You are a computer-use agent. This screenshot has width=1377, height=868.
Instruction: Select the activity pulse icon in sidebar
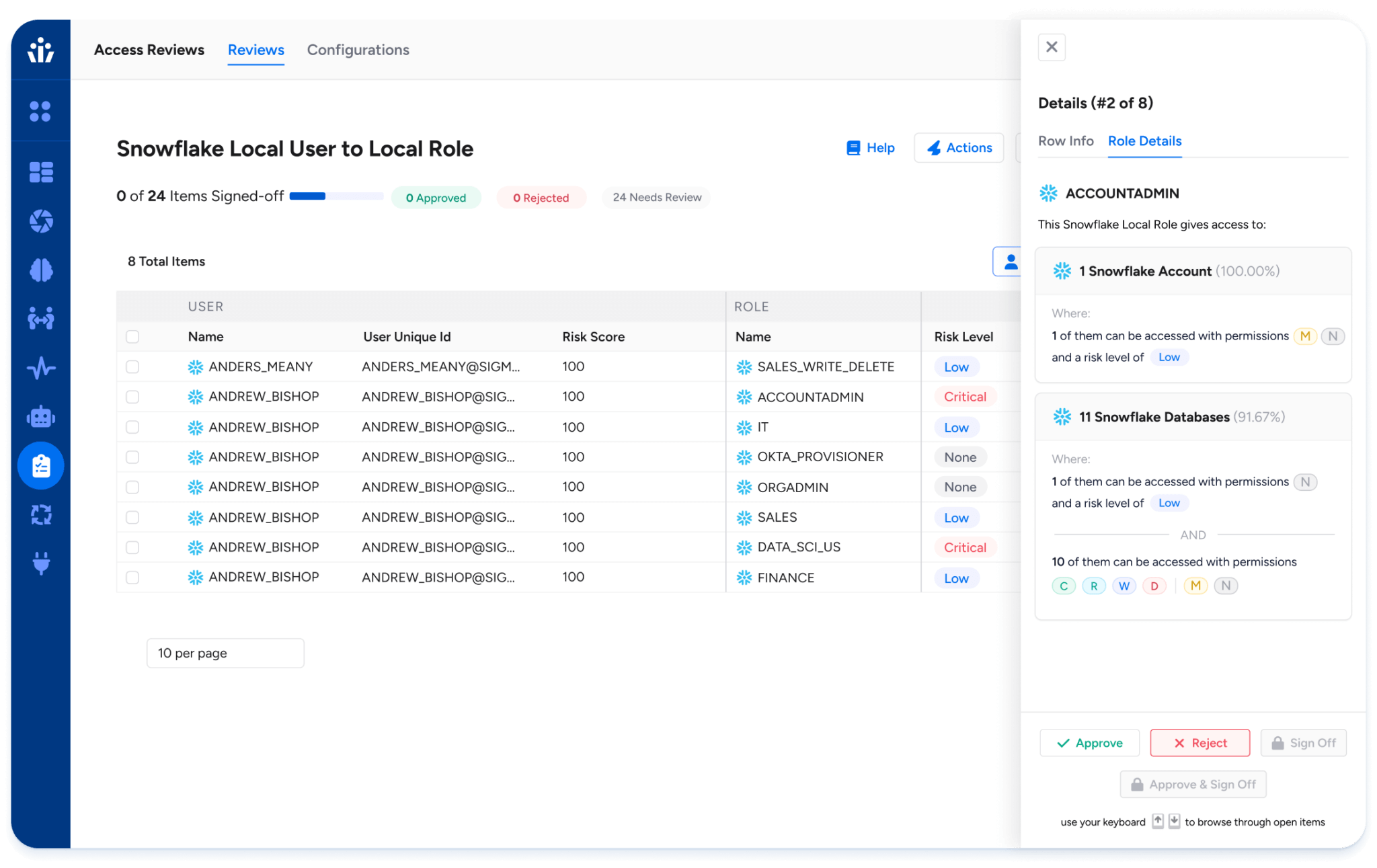pyautogui.click(x=40, y=368)
